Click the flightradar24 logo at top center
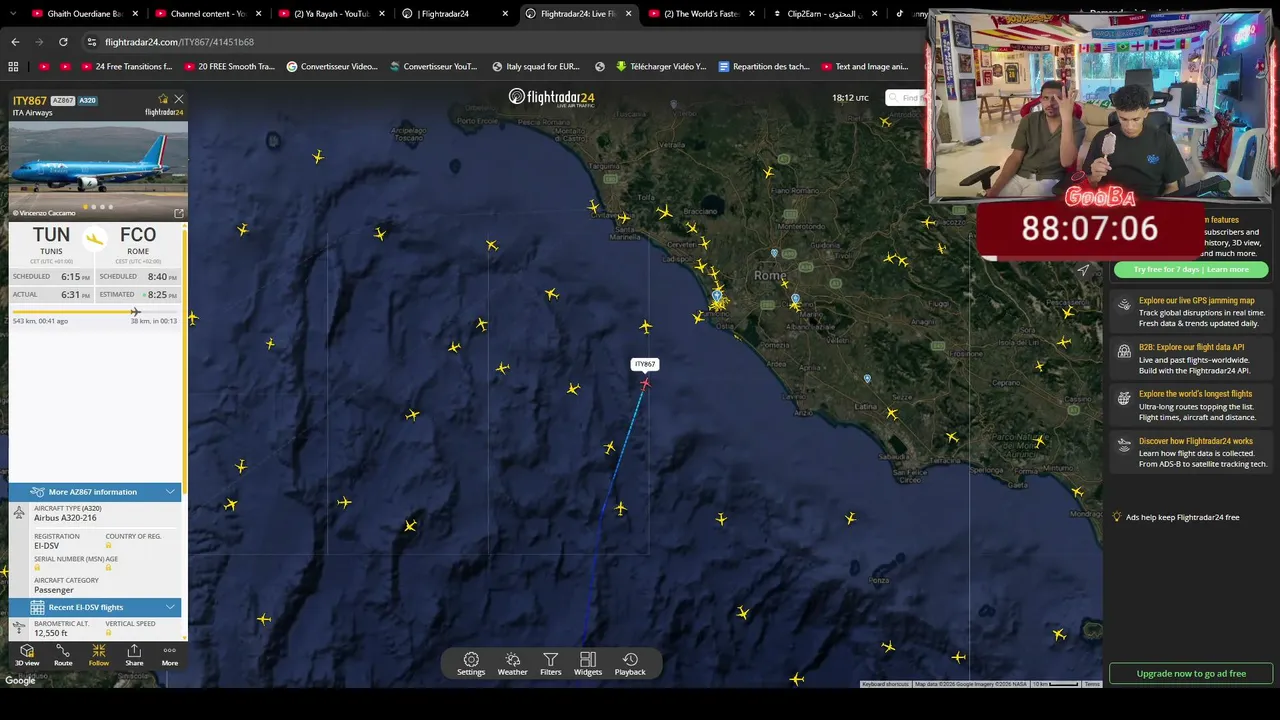This screenshot has width=1280, height=720. coord(551,97)
